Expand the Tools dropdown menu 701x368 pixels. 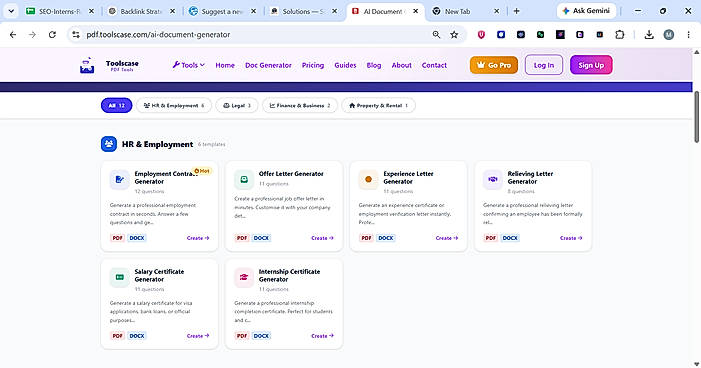[x=189, y=65]
